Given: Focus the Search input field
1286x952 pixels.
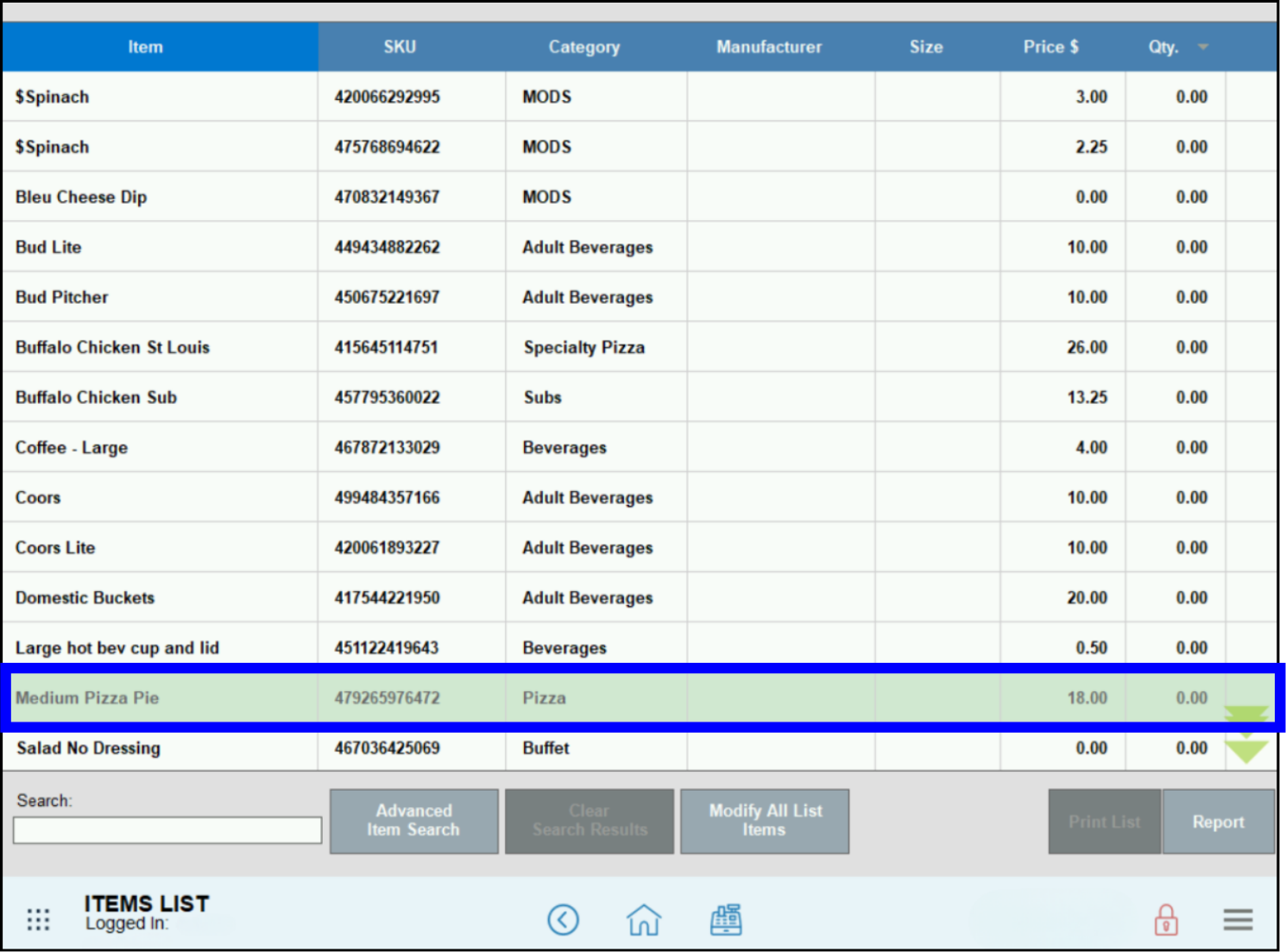Looking at the screenshot, I should click(x=167, y=830).
